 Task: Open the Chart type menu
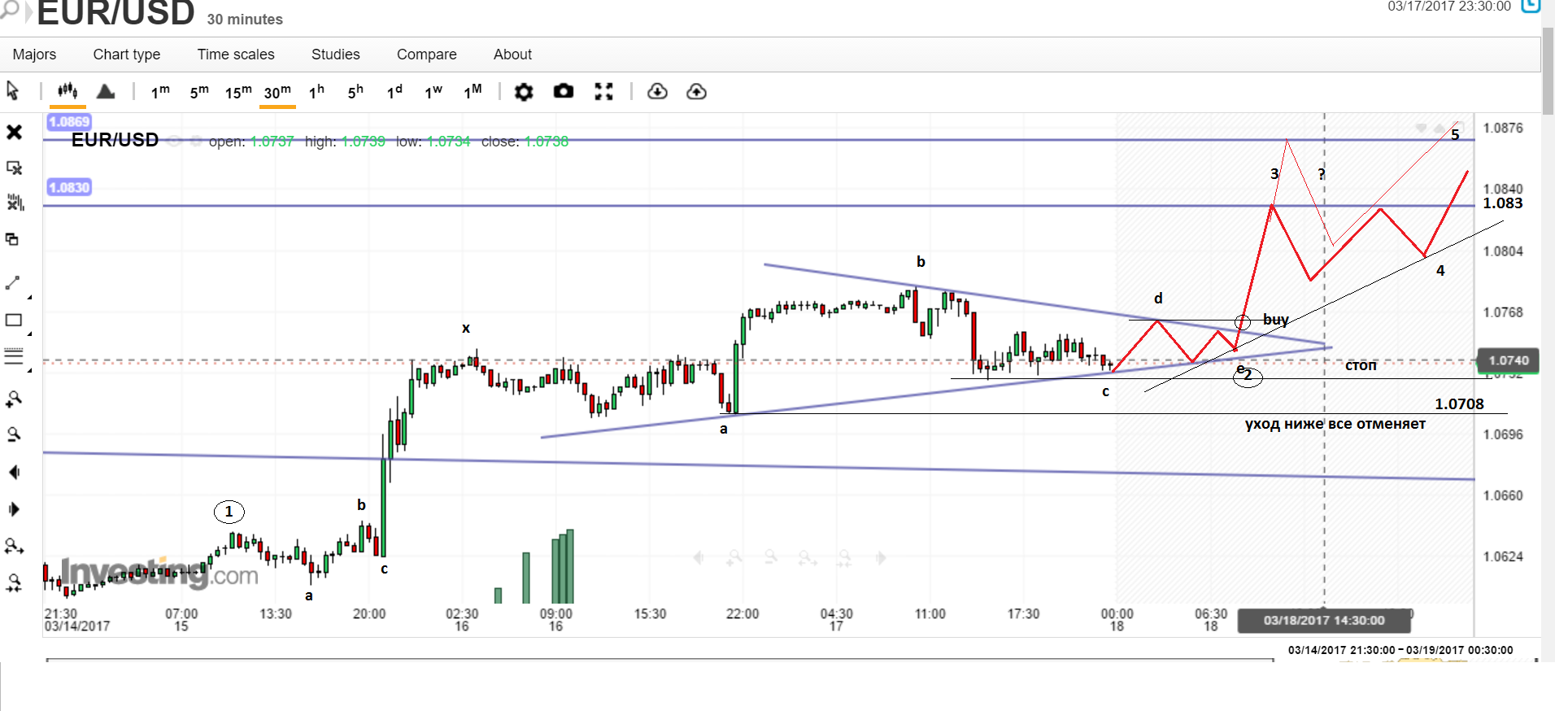126,55
